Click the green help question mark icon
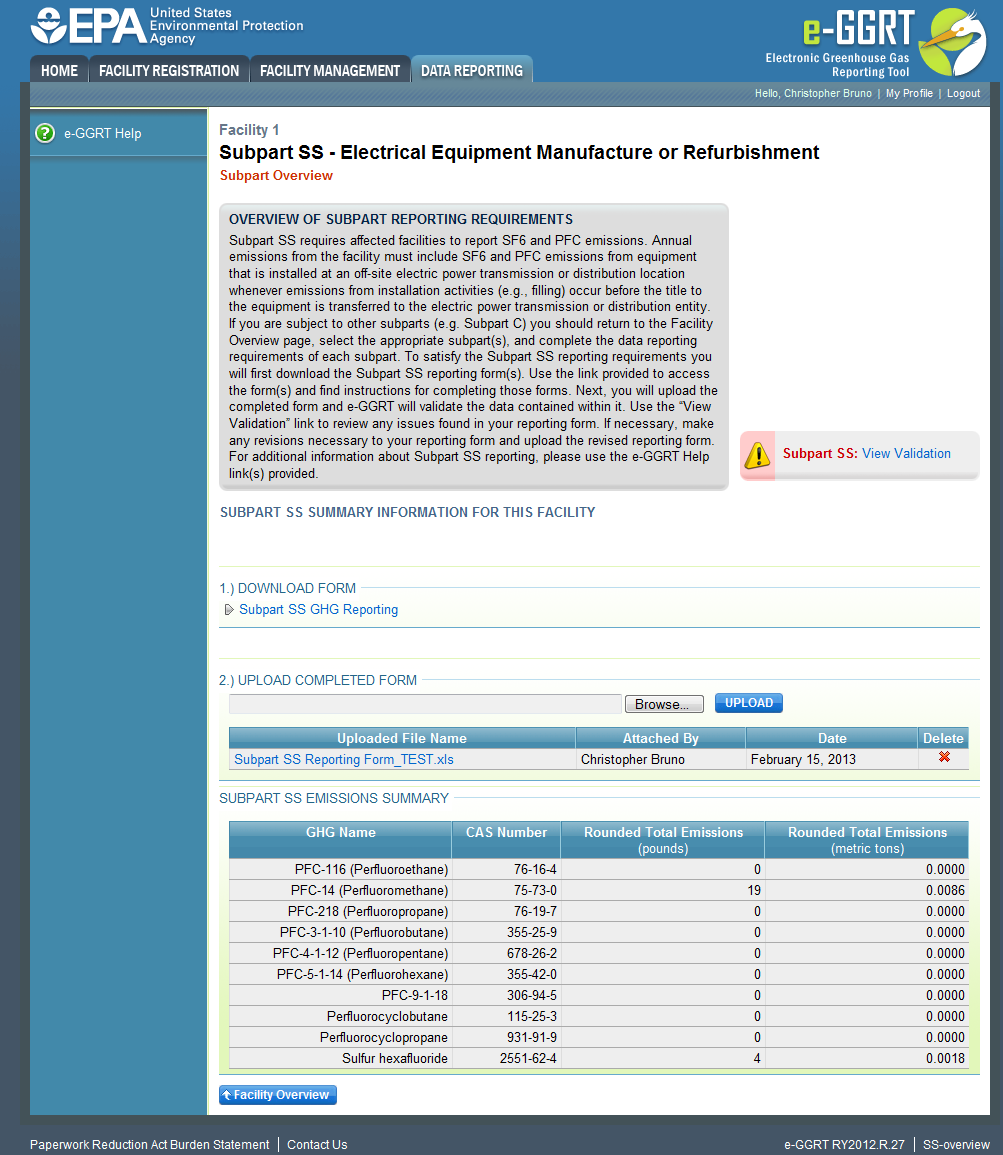1003x1155 pixels. click(x=45, y=133)
